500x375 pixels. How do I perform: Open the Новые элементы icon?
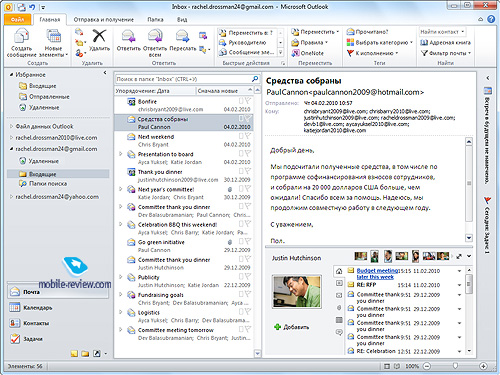click(53, 37)
